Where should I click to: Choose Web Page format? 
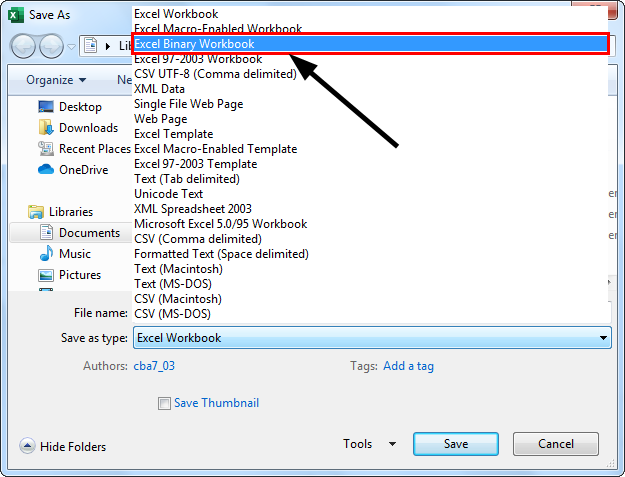tap(369, 119)
